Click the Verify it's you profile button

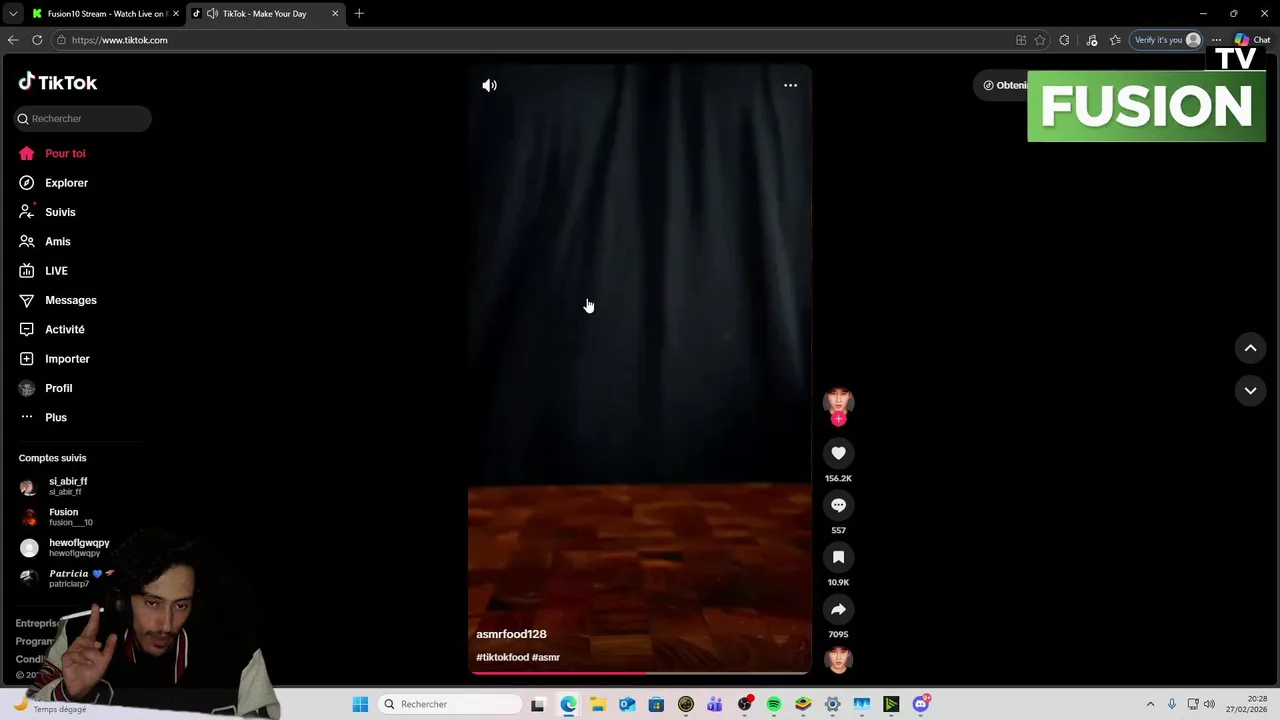pos(1166,40)
